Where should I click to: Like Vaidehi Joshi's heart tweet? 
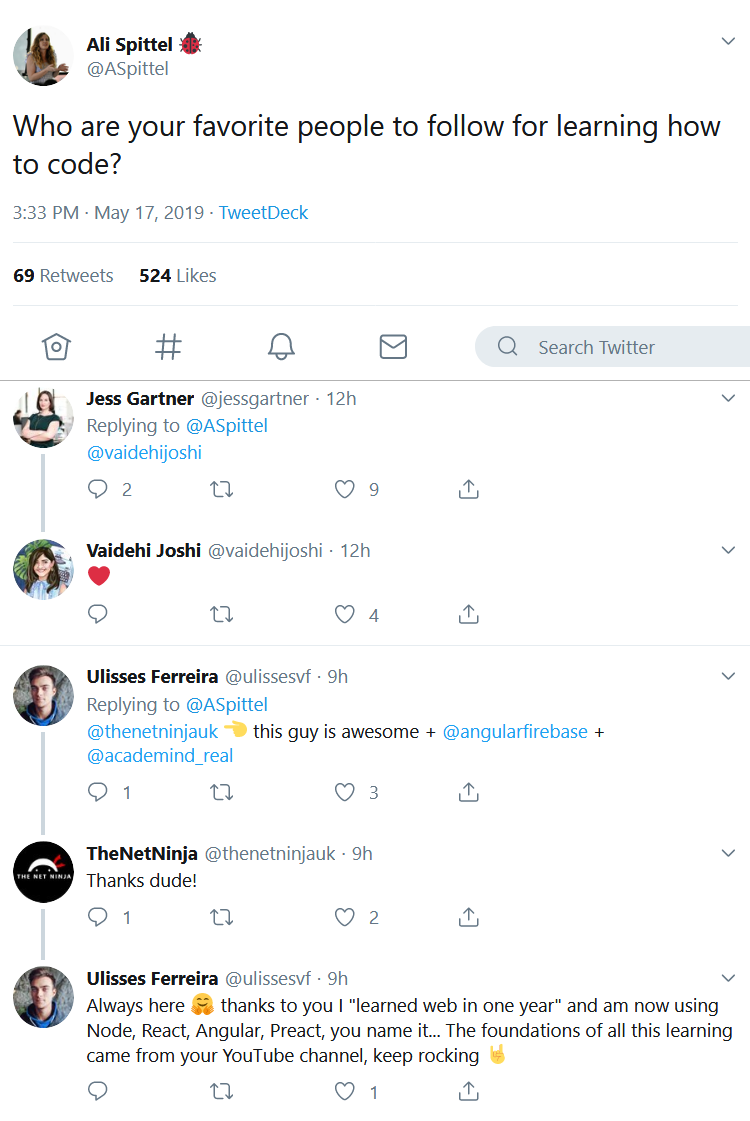(345, 614)
